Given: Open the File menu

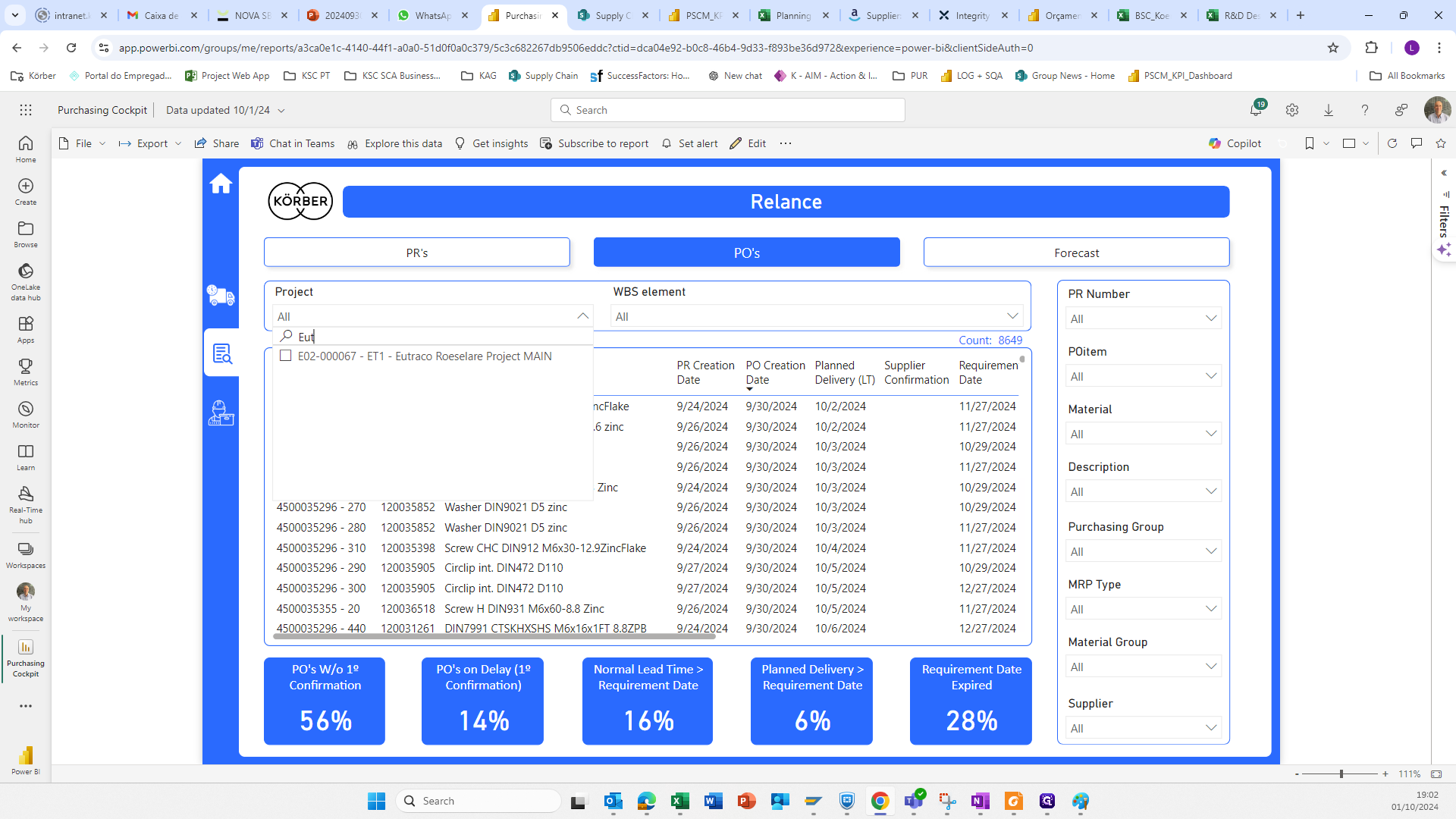Looking at the screenshot, I should pyautogui.click(x=82, y=143).
